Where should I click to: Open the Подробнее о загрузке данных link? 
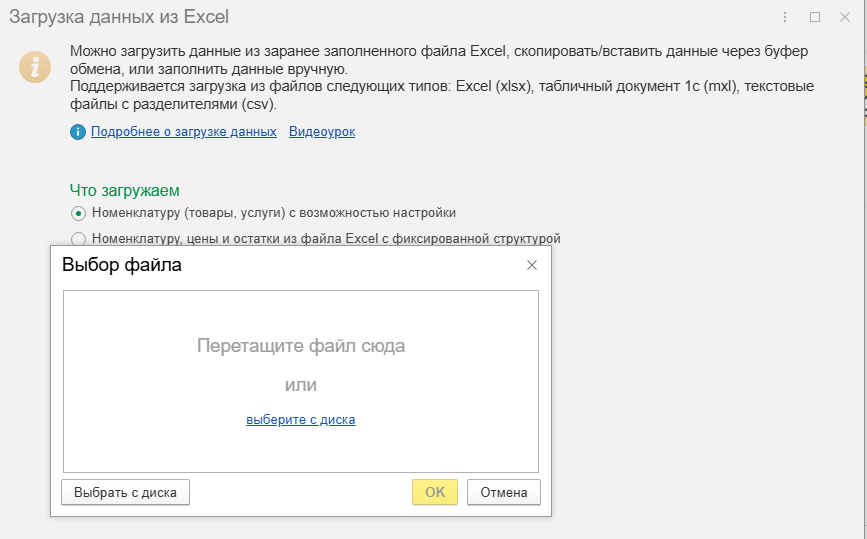point(183,132)
